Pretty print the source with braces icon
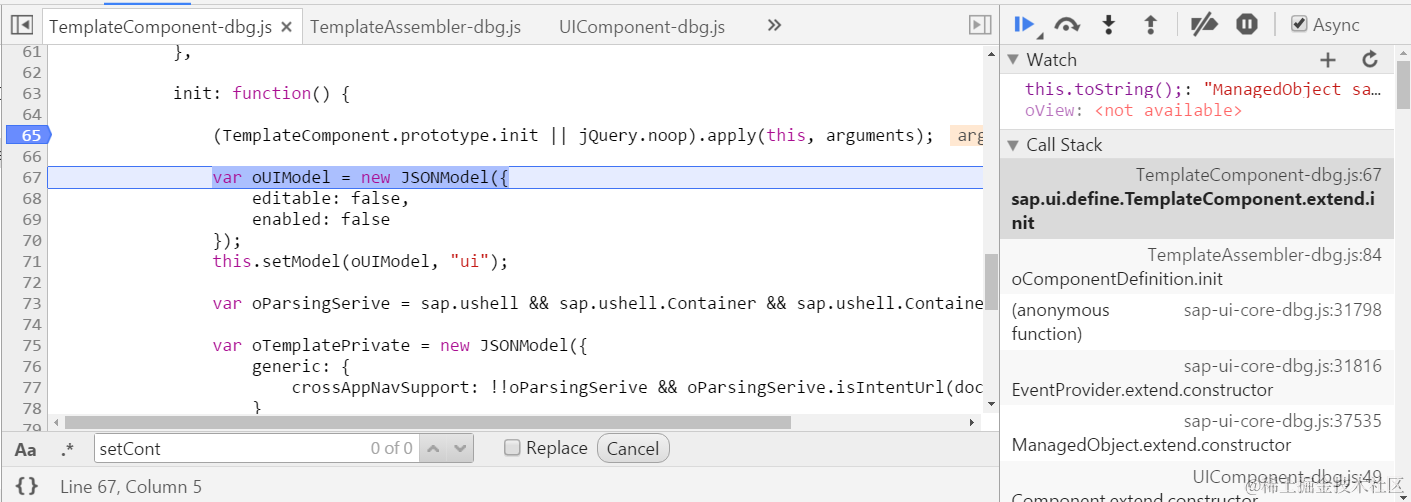The image size is (1411, 502). [27, 486]
